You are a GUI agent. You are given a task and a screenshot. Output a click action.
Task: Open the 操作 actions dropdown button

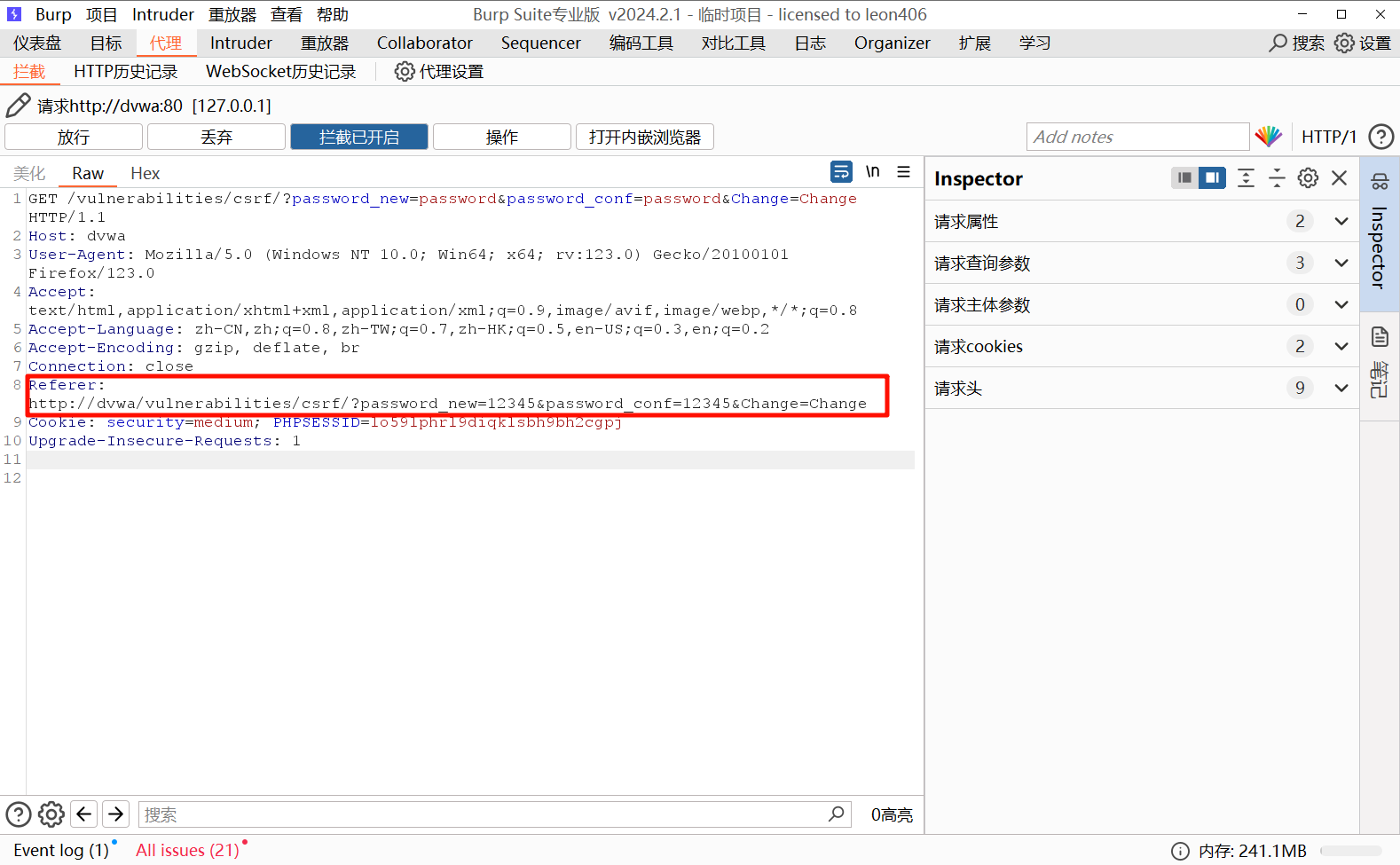pos(501,137)
